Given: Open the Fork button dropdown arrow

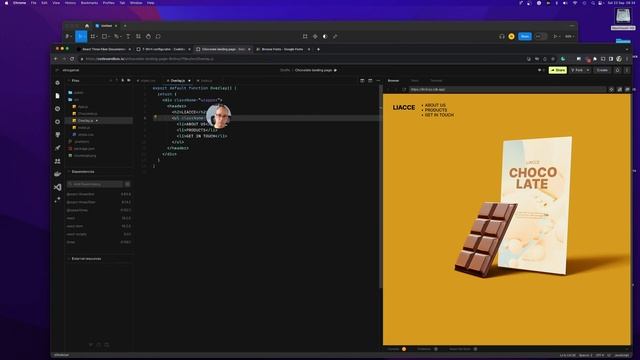Looking at the screenshot, I should (588, 70).
